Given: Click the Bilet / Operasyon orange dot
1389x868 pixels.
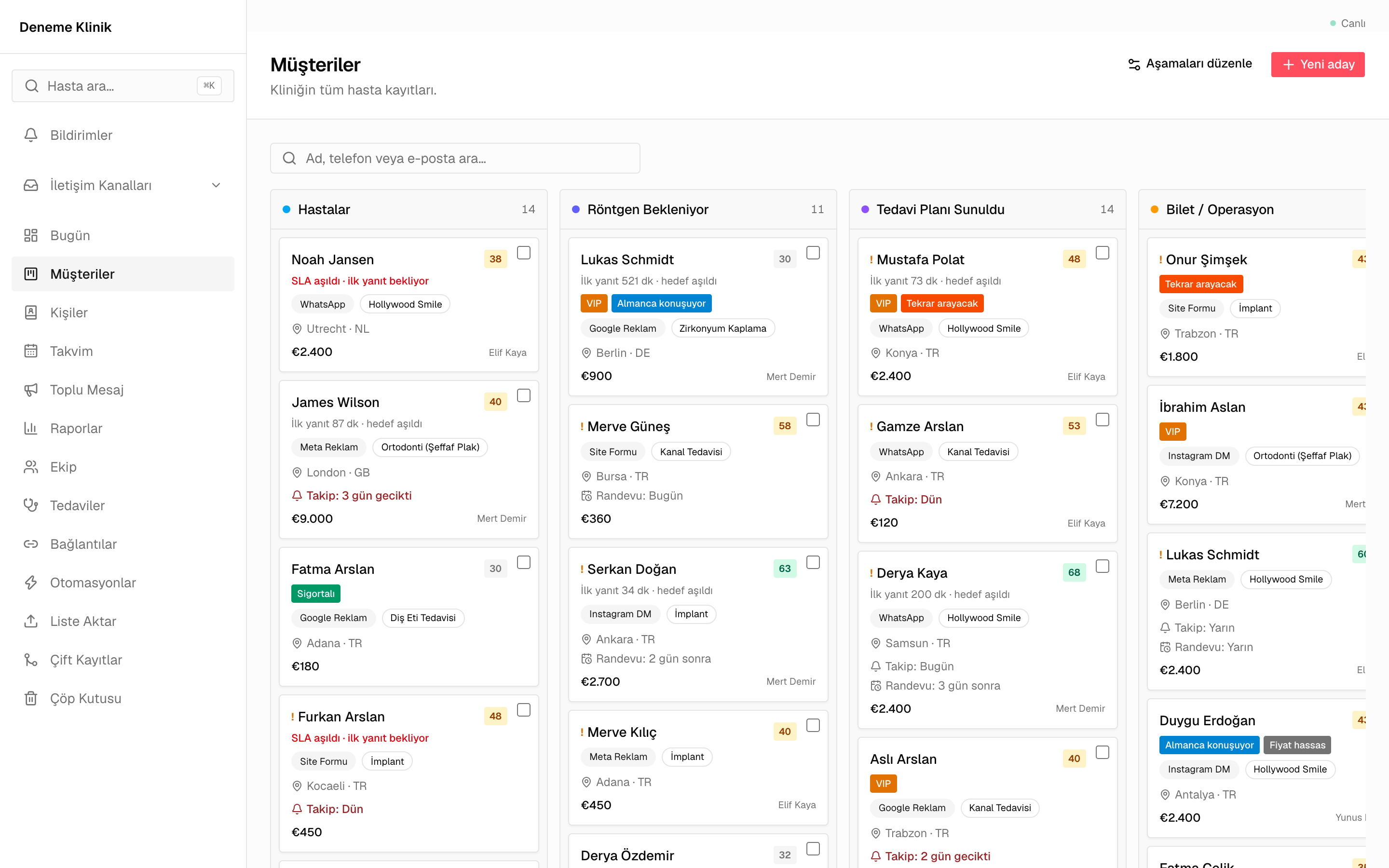Looking at the screenshot, I should 1154,210.
